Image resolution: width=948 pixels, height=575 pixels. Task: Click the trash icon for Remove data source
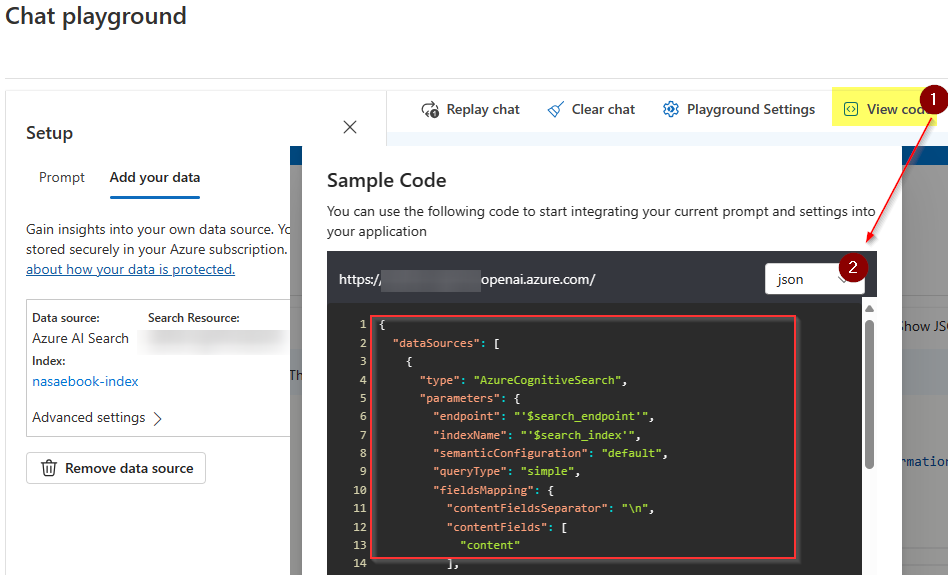pos(48,468)
